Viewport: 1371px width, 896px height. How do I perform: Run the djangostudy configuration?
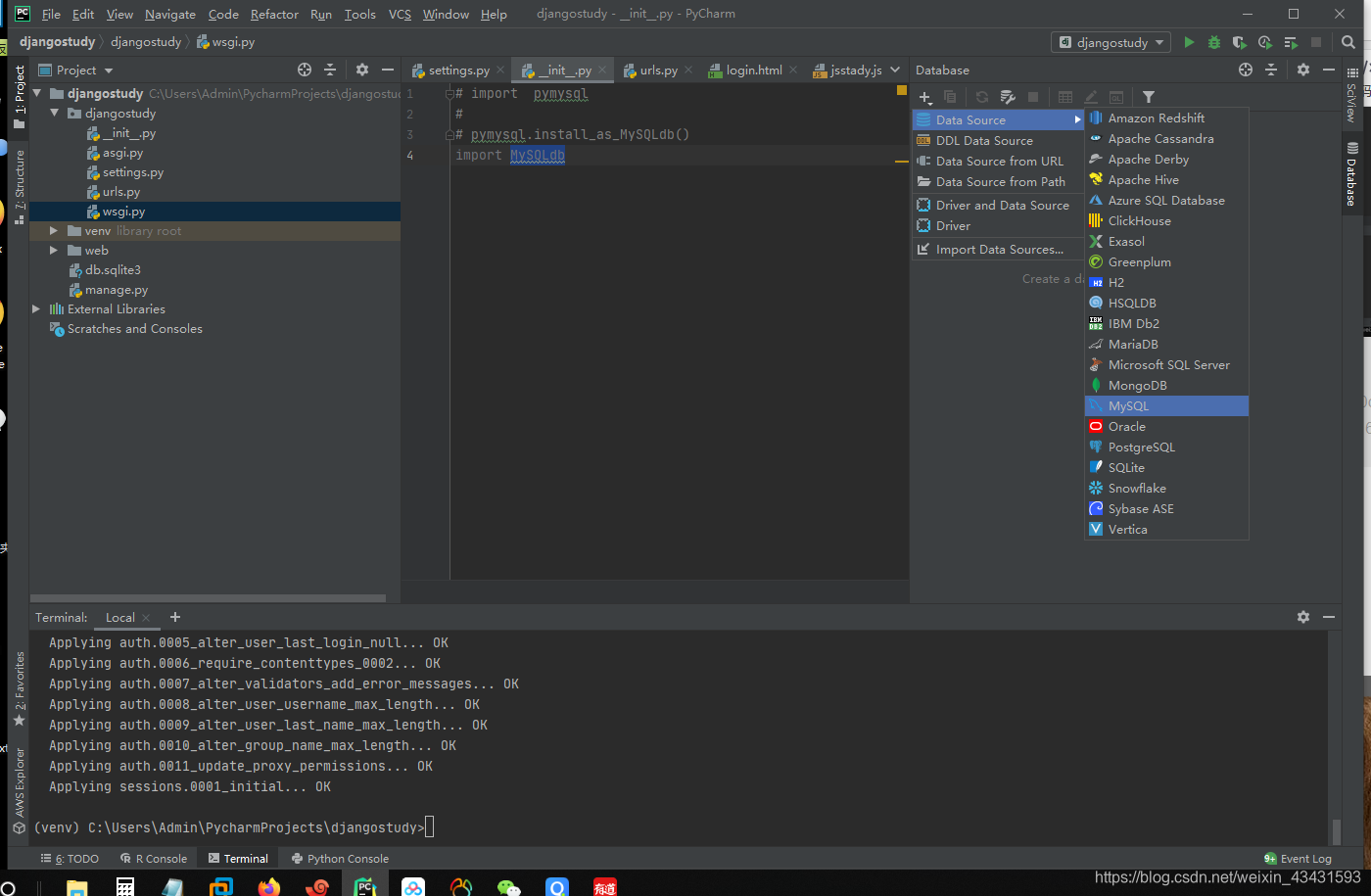click(x=1189, y=42)
